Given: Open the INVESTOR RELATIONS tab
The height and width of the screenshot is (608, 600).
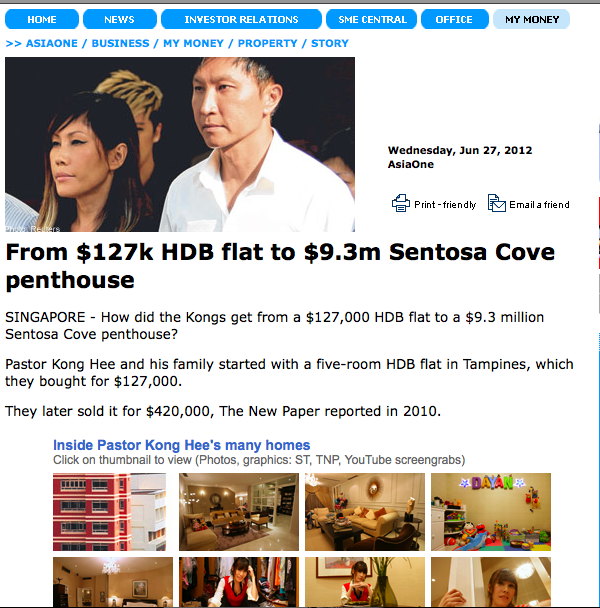Looking at the screenshot, I should [241, 19].
